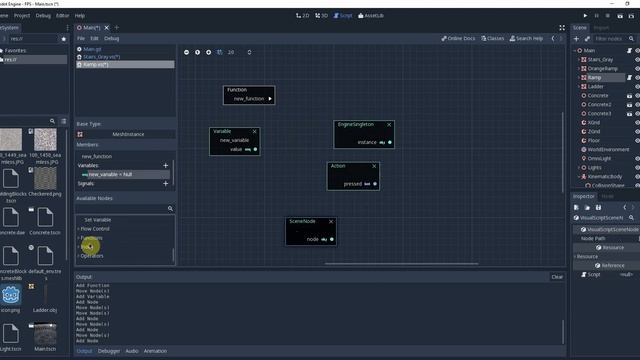Click the Action node pressed output port

tap(375, 184)
